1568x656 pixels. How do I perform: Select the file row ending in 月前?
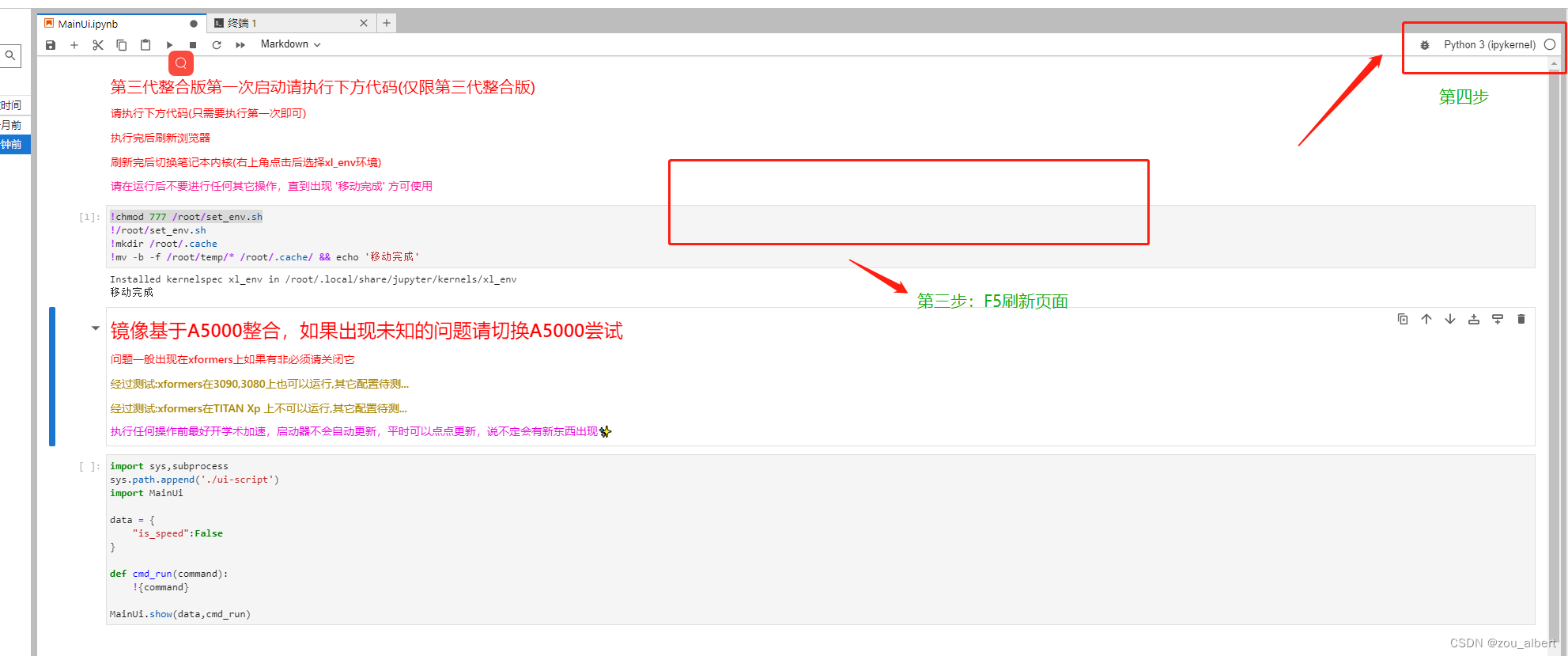pyautogui.click(x=15, y=125)
